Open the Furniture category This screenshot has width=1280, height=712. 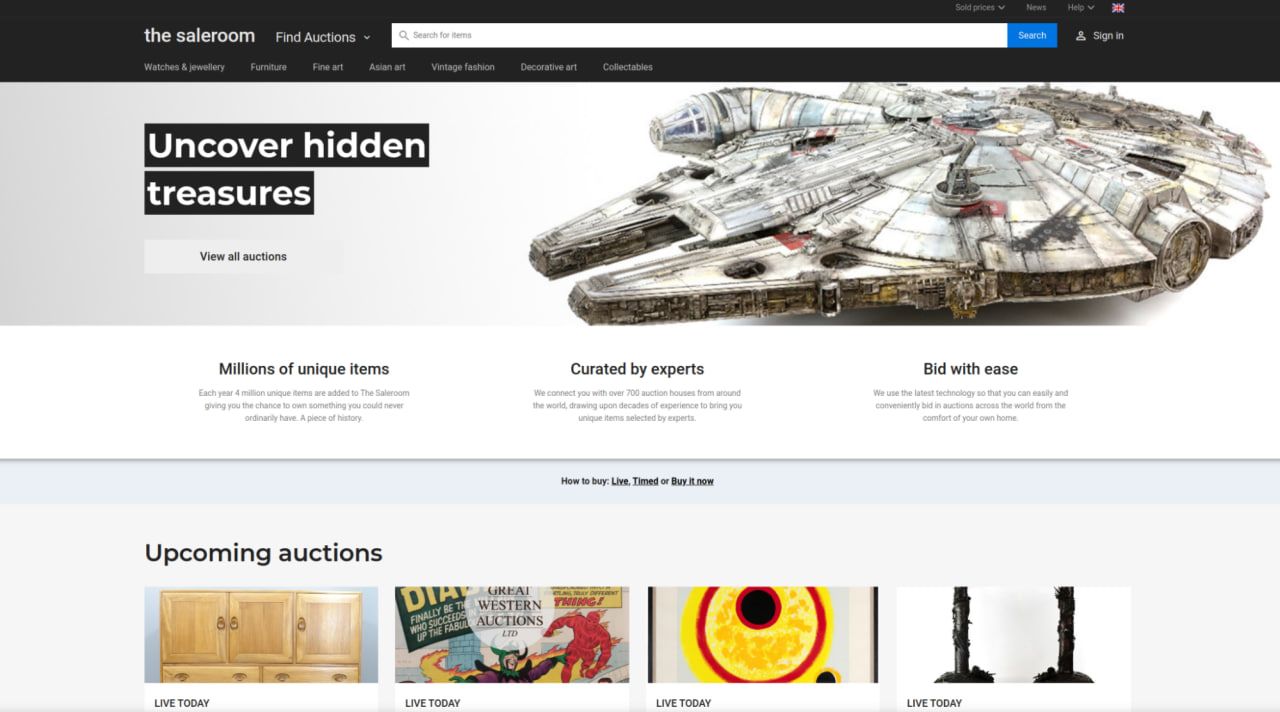coord(268,67)
